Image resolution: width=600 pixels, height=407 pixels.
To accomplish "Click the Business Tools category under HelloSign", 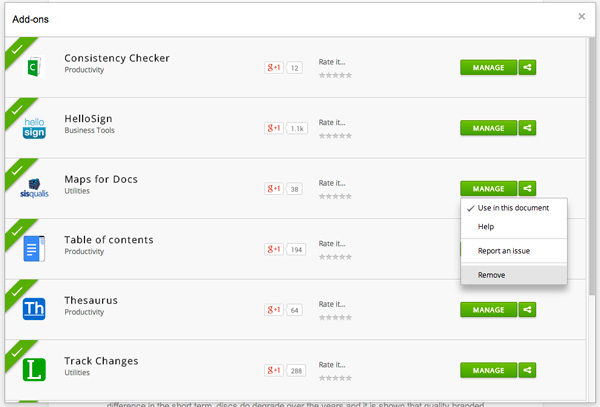I will coord(90,130).
